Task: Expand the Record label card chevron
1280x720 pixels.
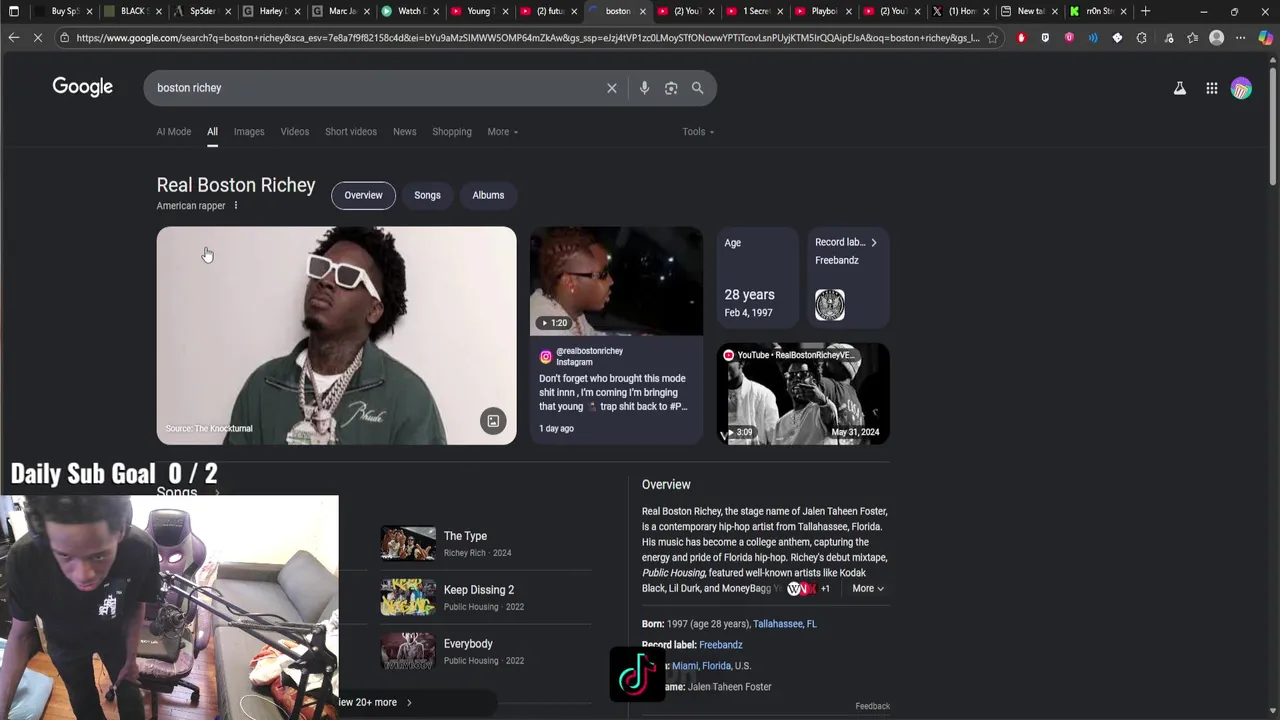Action: coord(873,243)
